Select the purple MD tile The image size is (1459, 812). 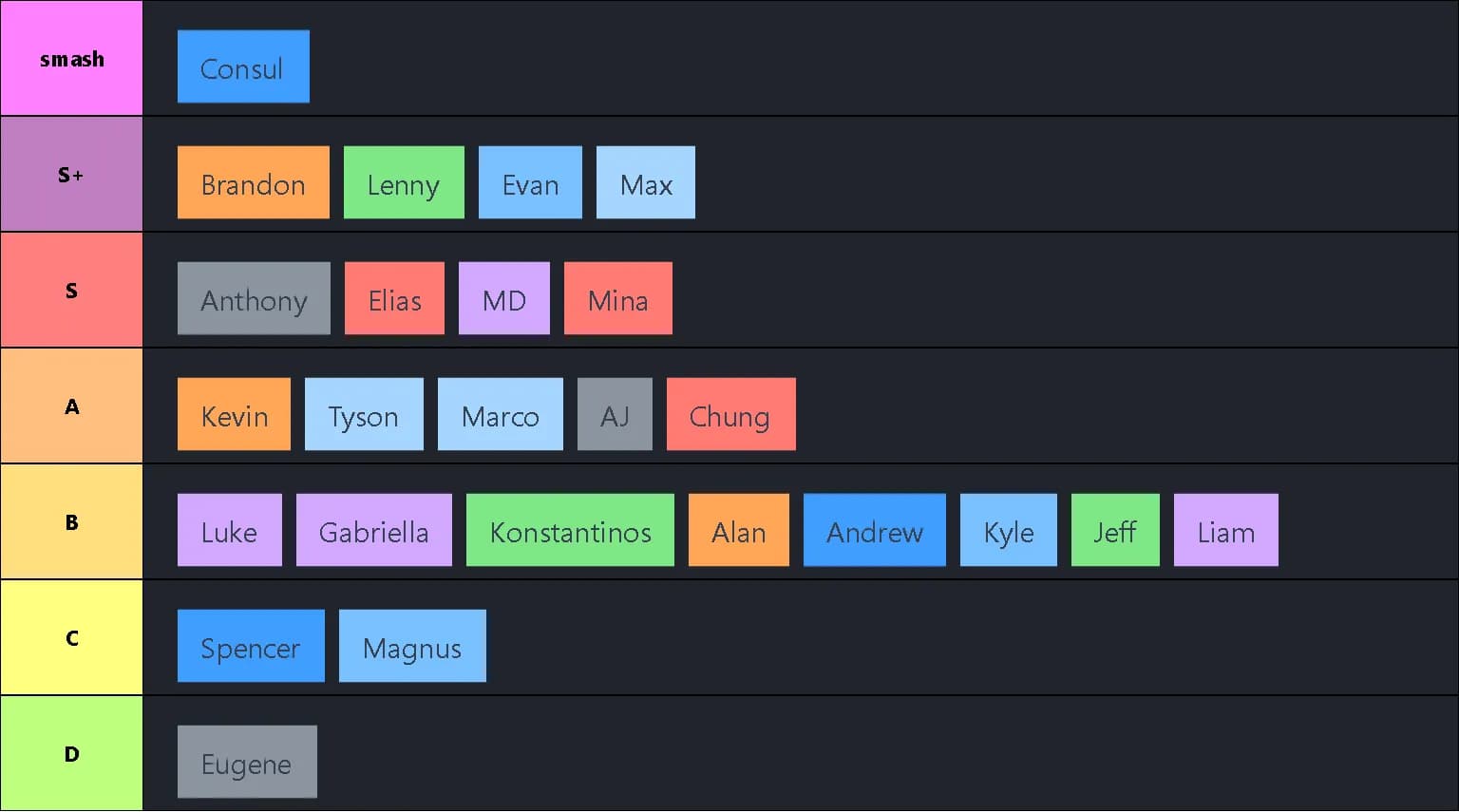pos(503,299)
